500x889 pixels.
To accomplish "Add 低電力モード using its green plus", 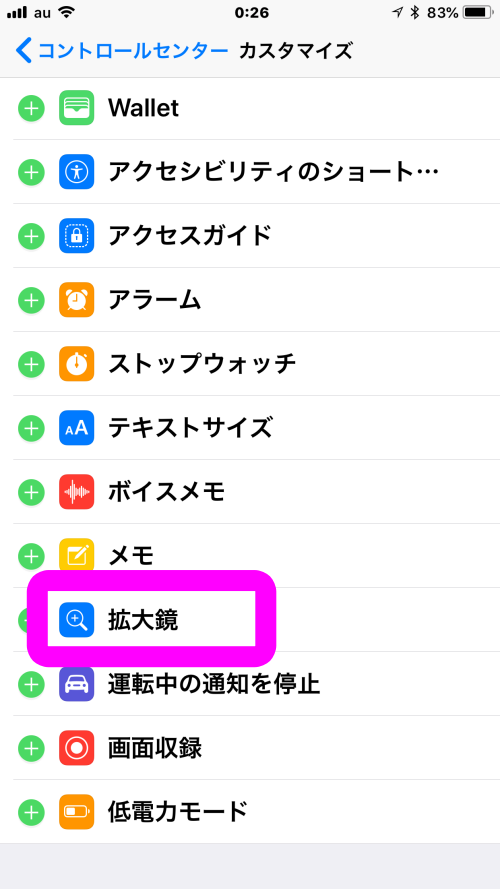I will pos(31,812).
